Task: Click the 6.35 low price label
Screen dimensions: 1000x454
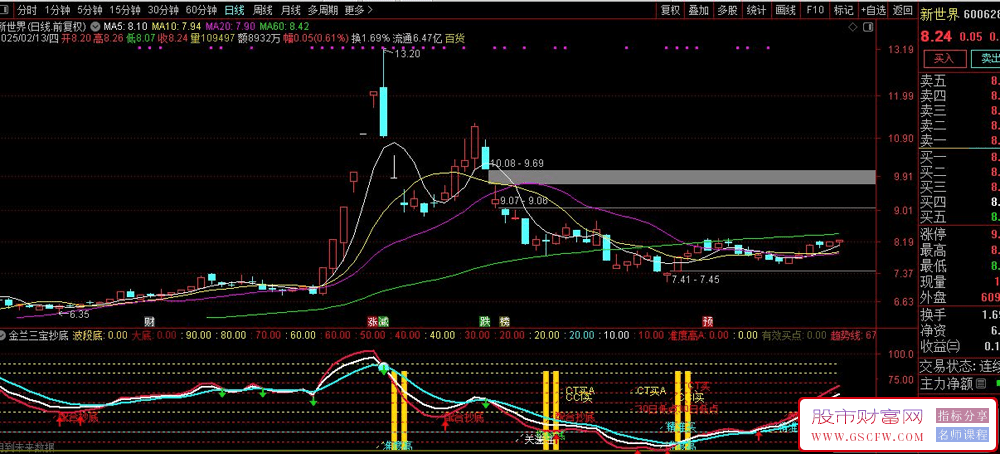Action: [79, 314]
